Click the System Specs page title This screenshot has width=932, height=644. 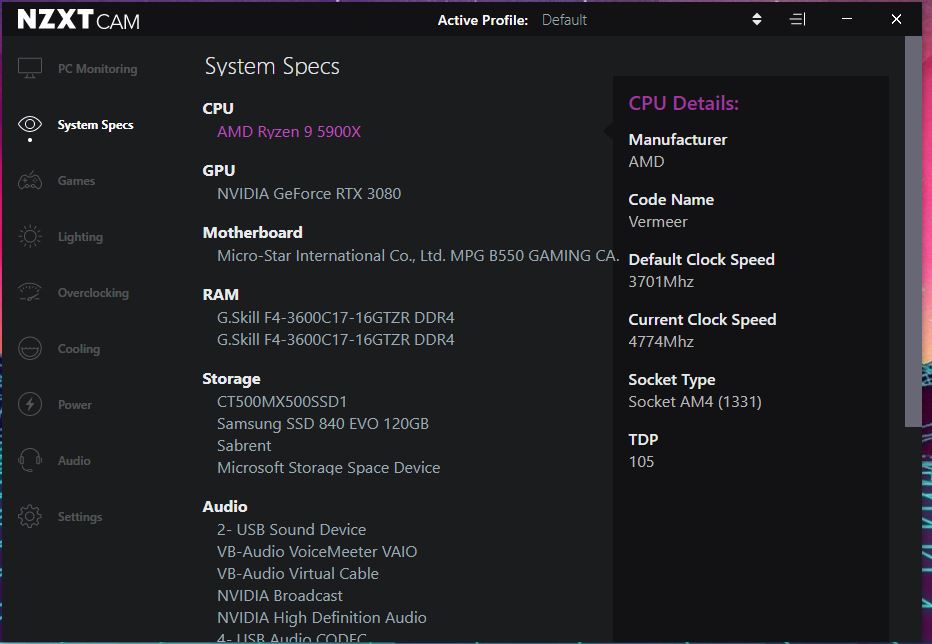(272, 66)
